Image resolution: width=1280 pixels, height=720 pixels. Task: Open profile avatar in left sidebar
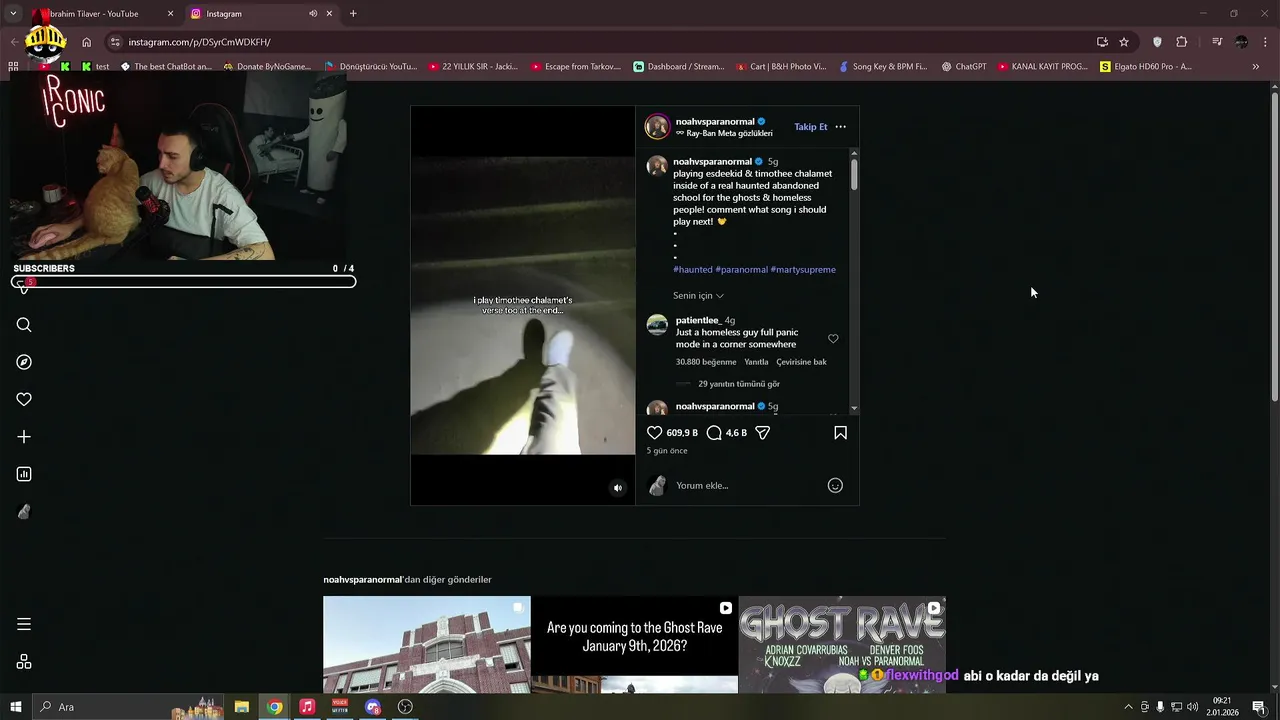(x=24, y=512)
